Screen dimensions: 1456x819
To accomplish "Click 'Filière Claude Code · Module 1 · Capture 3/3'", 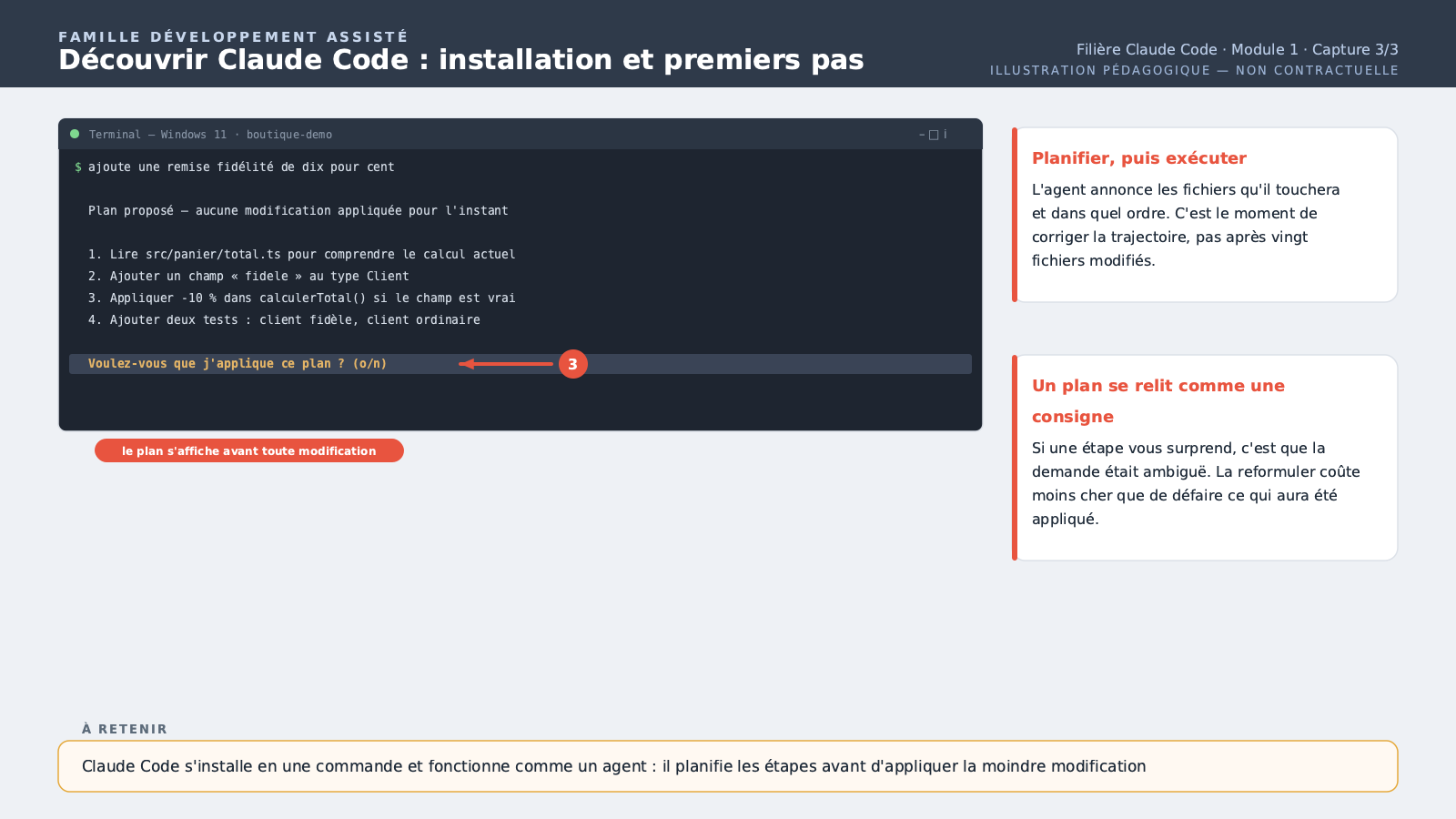I will (1237, 50).
